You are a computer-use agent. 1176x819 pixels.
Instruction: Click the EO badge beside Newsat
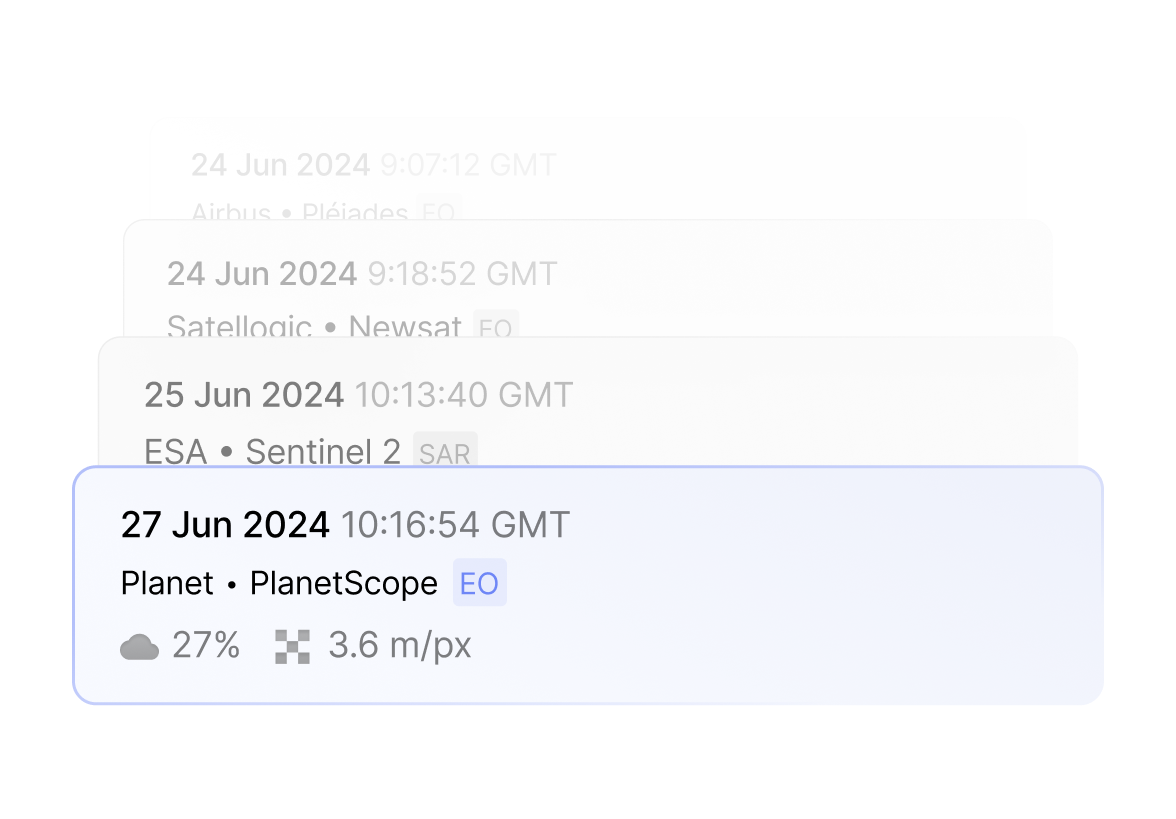(496, 327)
